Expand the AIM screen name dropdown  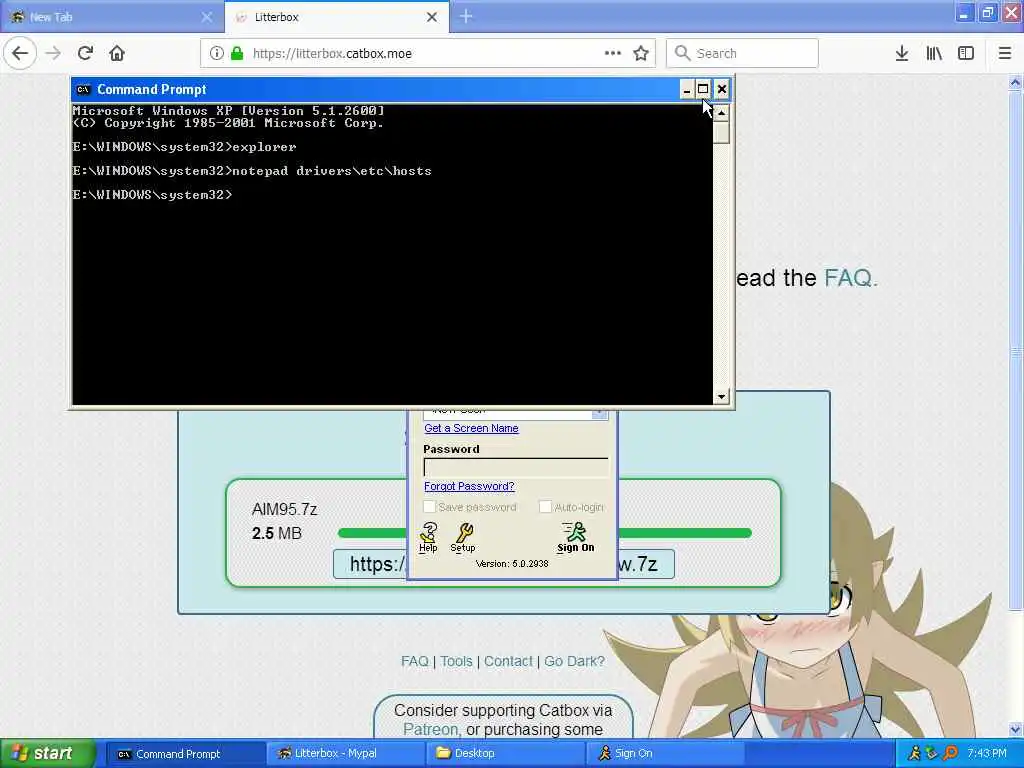click(x=600, y=413)
